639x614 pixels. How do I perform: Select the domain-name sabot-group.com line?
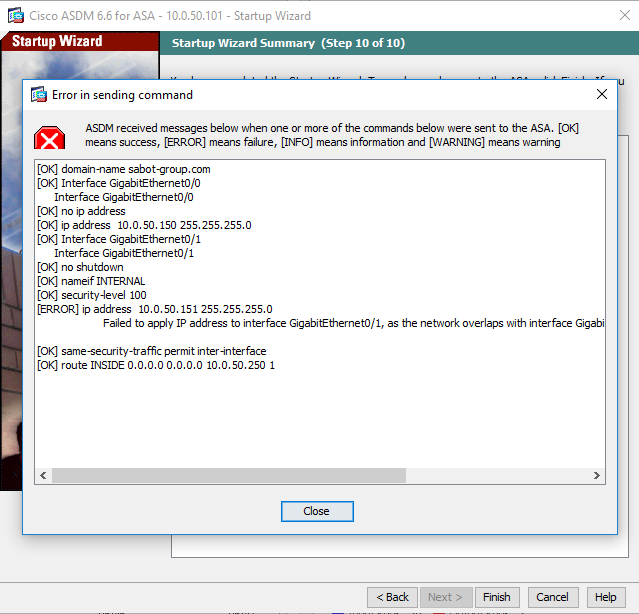point(124,169)
